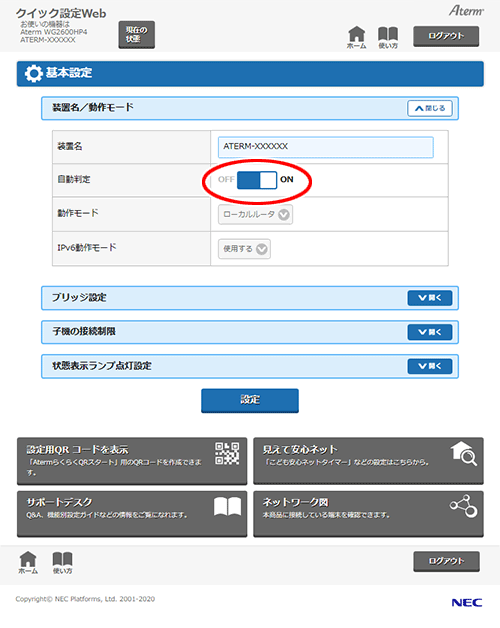Click the bottom ログアウト button
The width and height of the screenshot is (500, 628).
point(446,562)
